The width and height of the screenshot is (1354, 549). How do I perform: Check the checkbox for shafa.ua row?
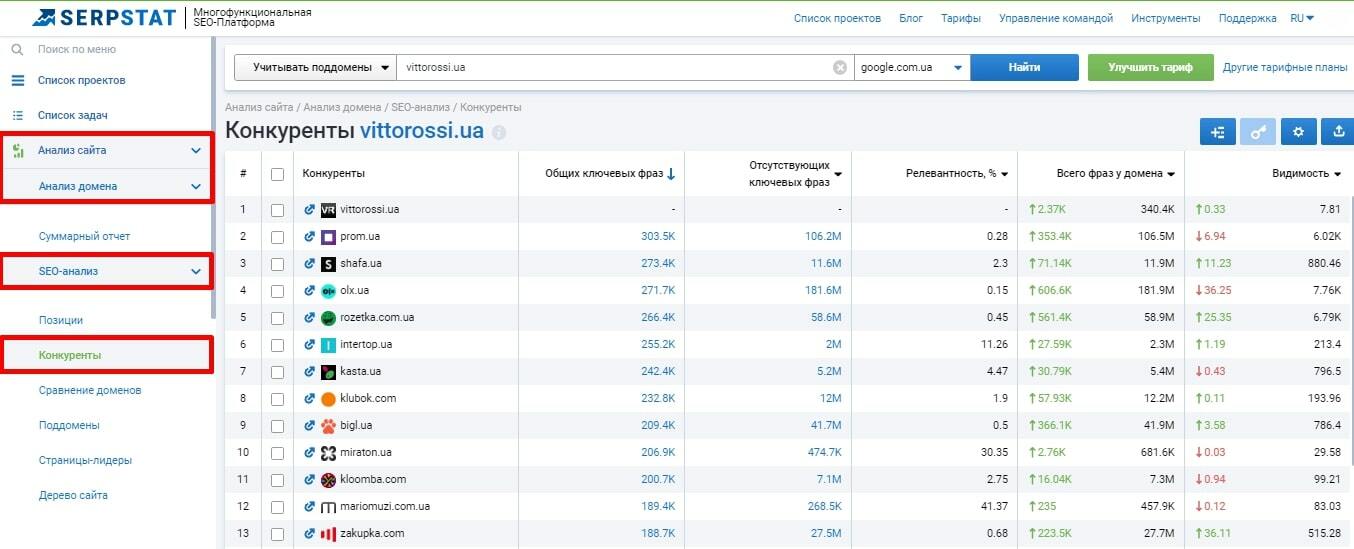(277, 264)
